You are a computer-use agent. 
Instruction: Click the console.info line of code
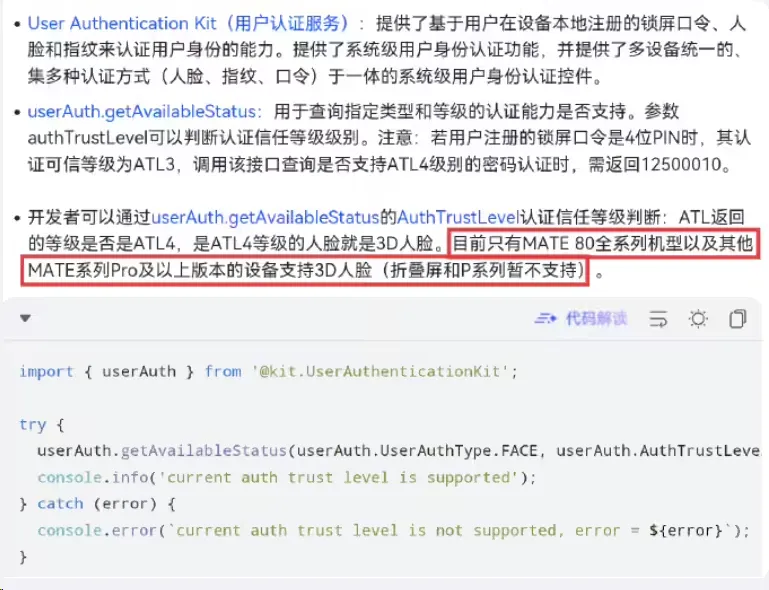pos(287,477)
